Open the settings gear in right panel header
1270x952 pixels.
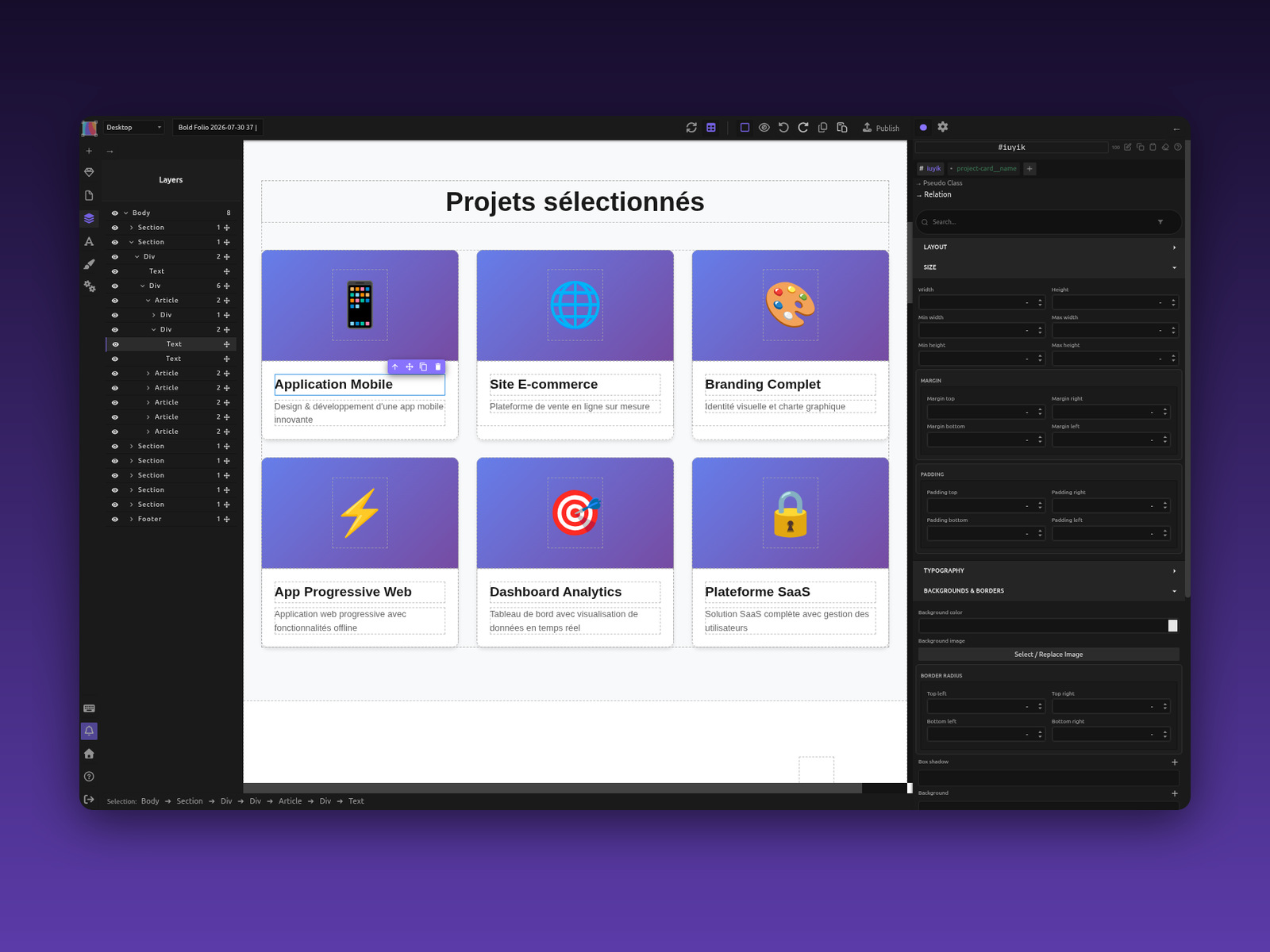click(x=943, y=127)
